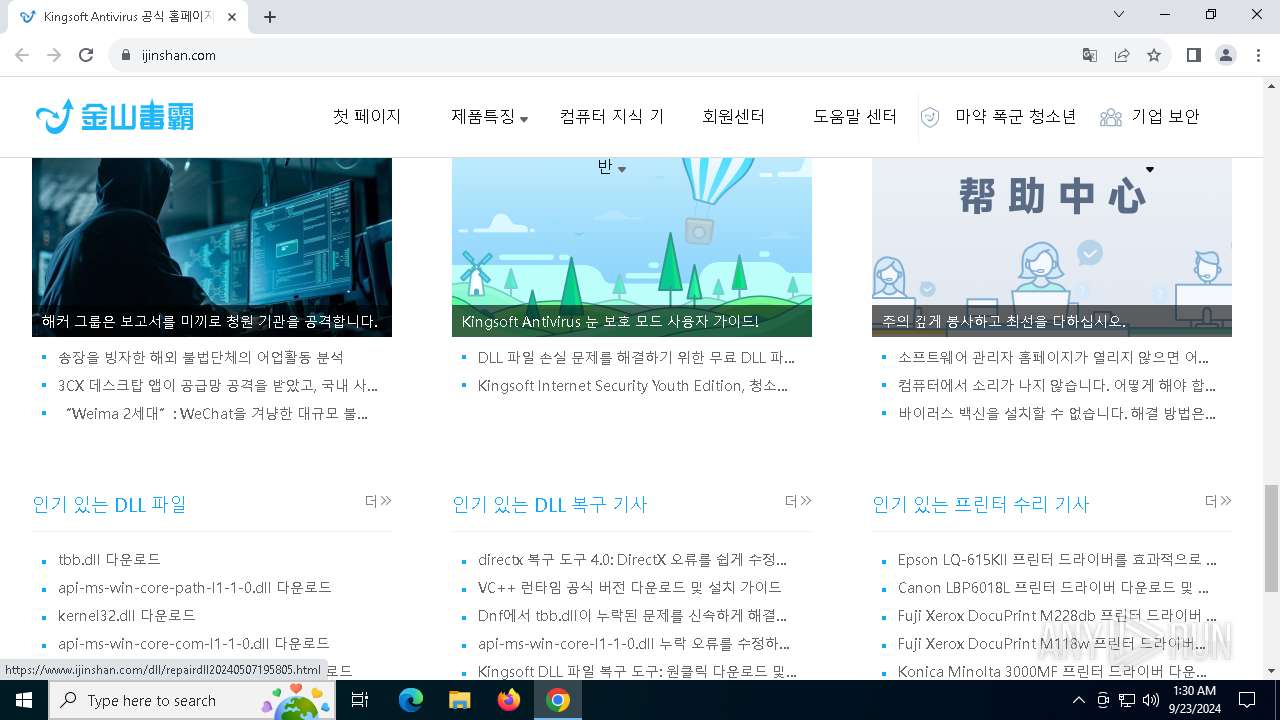Open VC++ 런타임 공식 버전 article

630,587
